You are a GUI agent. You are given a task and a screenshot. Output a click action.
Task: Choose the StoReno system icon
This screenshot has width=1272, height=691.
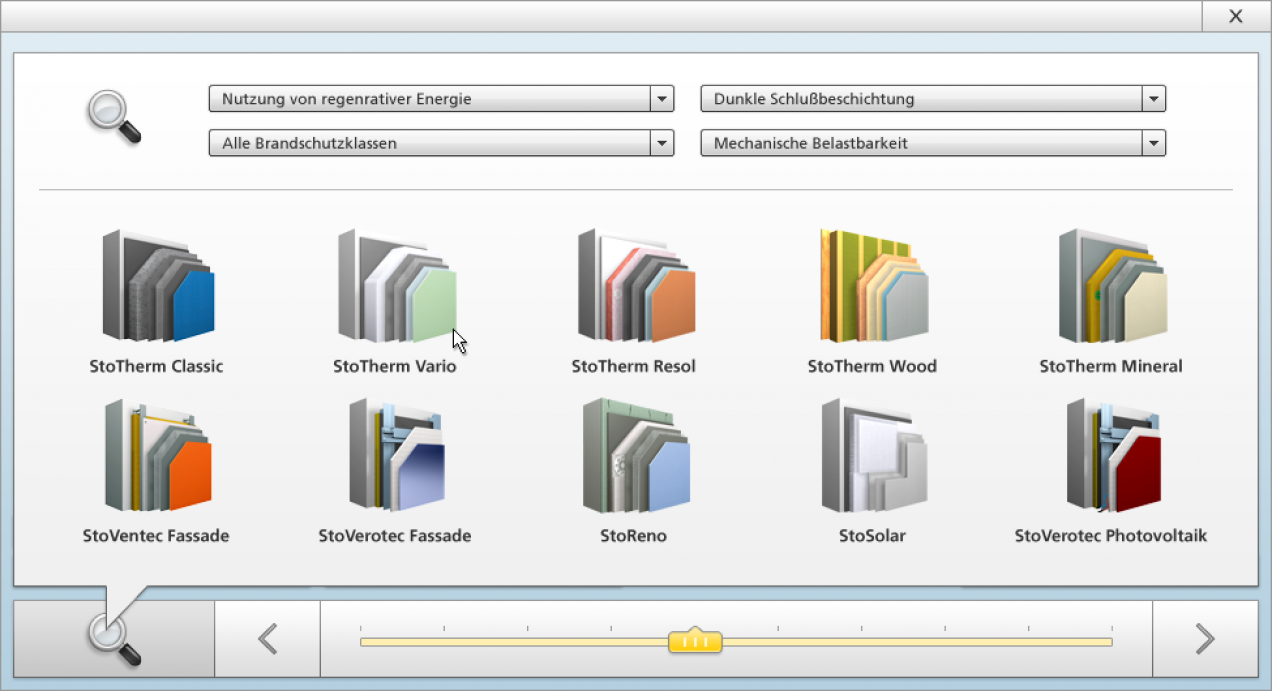(x=635, y=456)
